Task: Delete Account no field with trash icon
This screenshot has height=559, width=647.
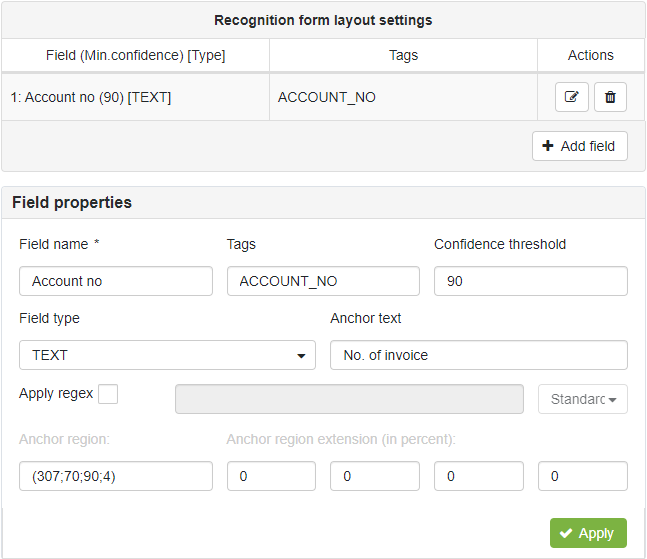Action: pyautogui.click(x=610, y=97)
